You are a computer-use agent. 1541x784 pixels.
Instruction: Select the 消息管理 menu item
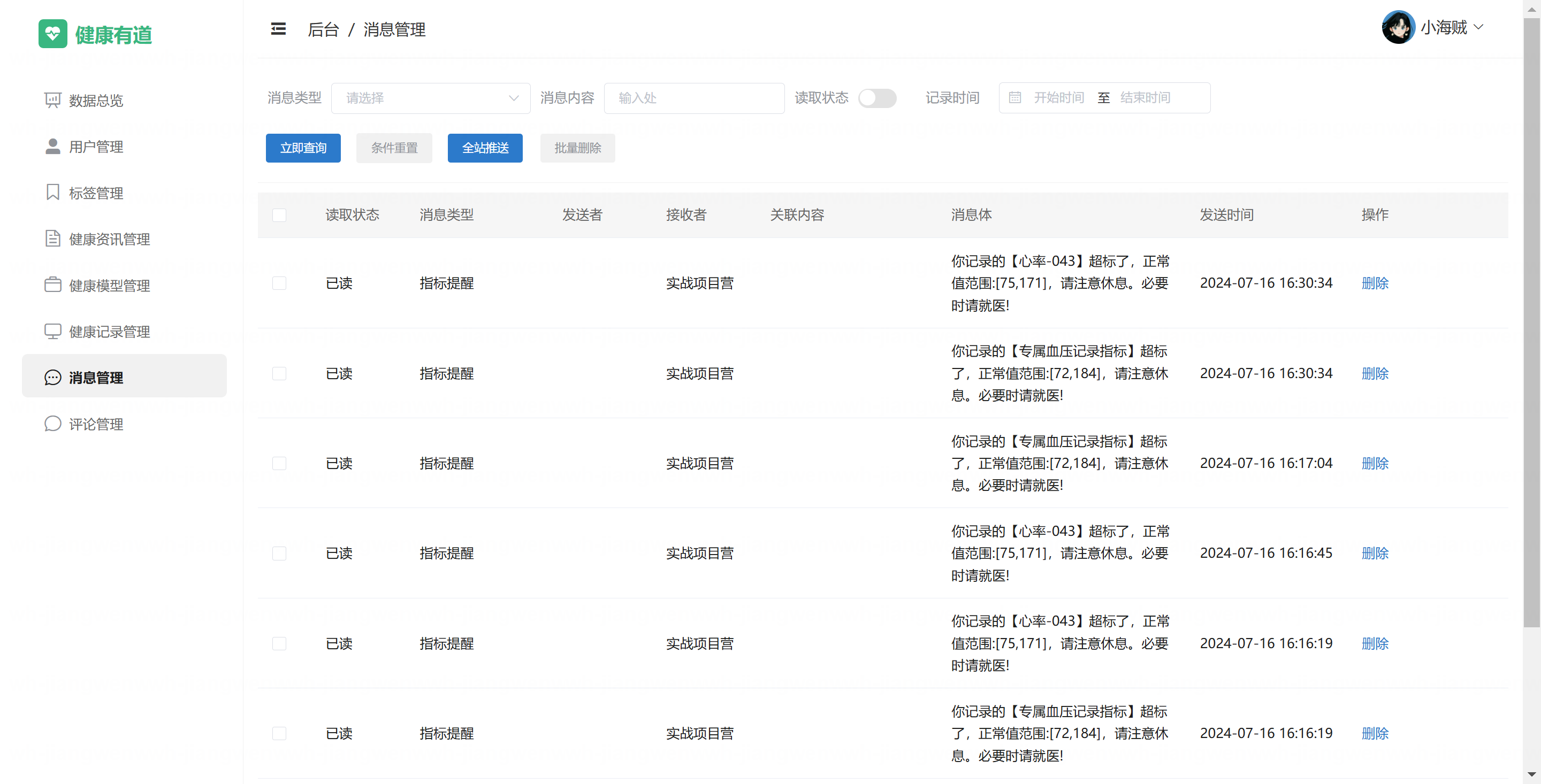(96, 378)
